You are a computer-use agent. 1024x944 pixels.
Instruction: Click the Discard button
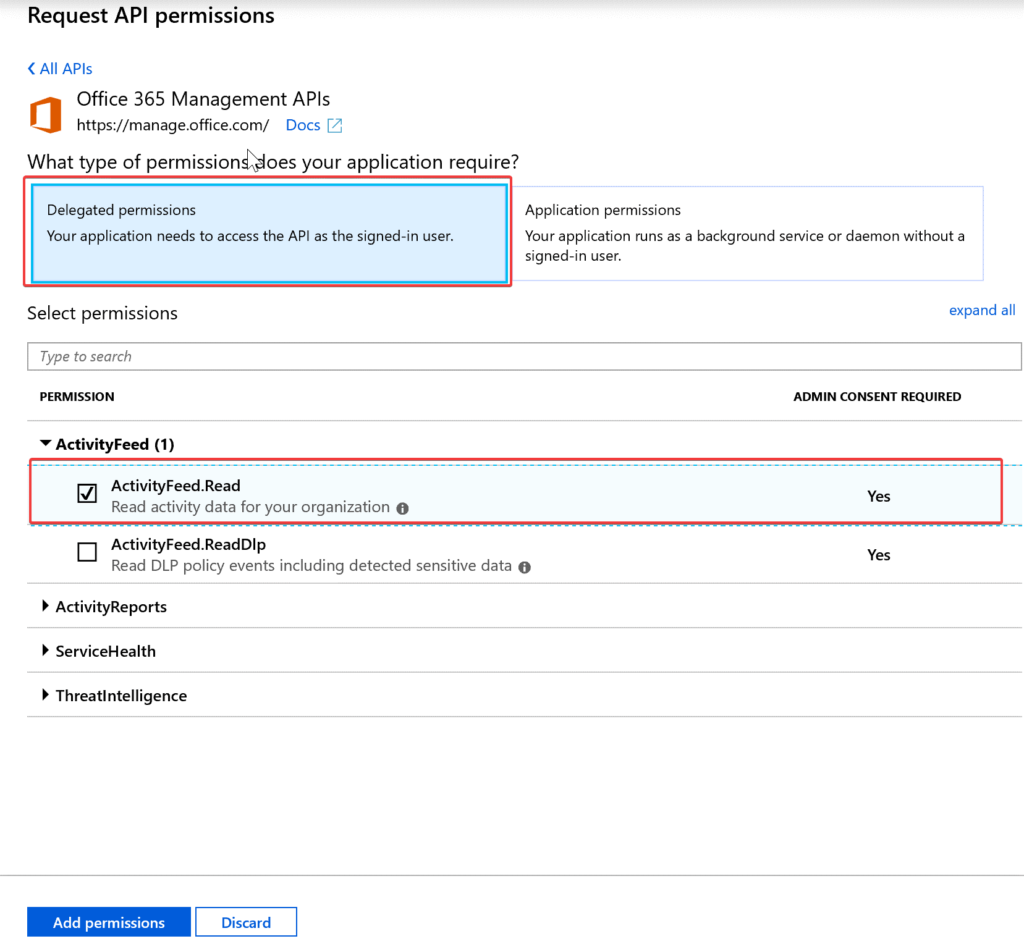(x=246, y=921)
